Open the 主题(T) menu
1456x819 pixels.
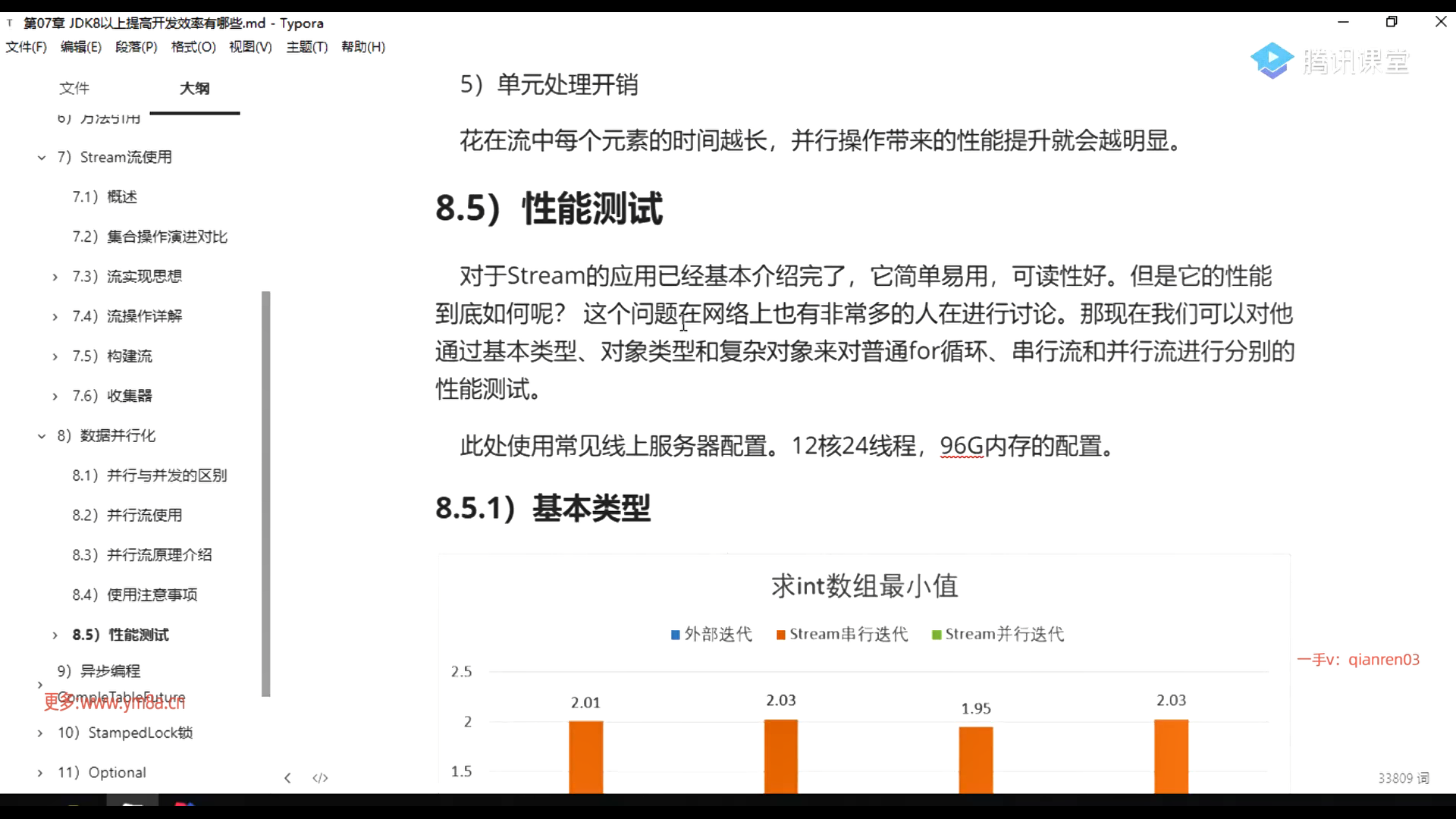[x=306, y=47]
